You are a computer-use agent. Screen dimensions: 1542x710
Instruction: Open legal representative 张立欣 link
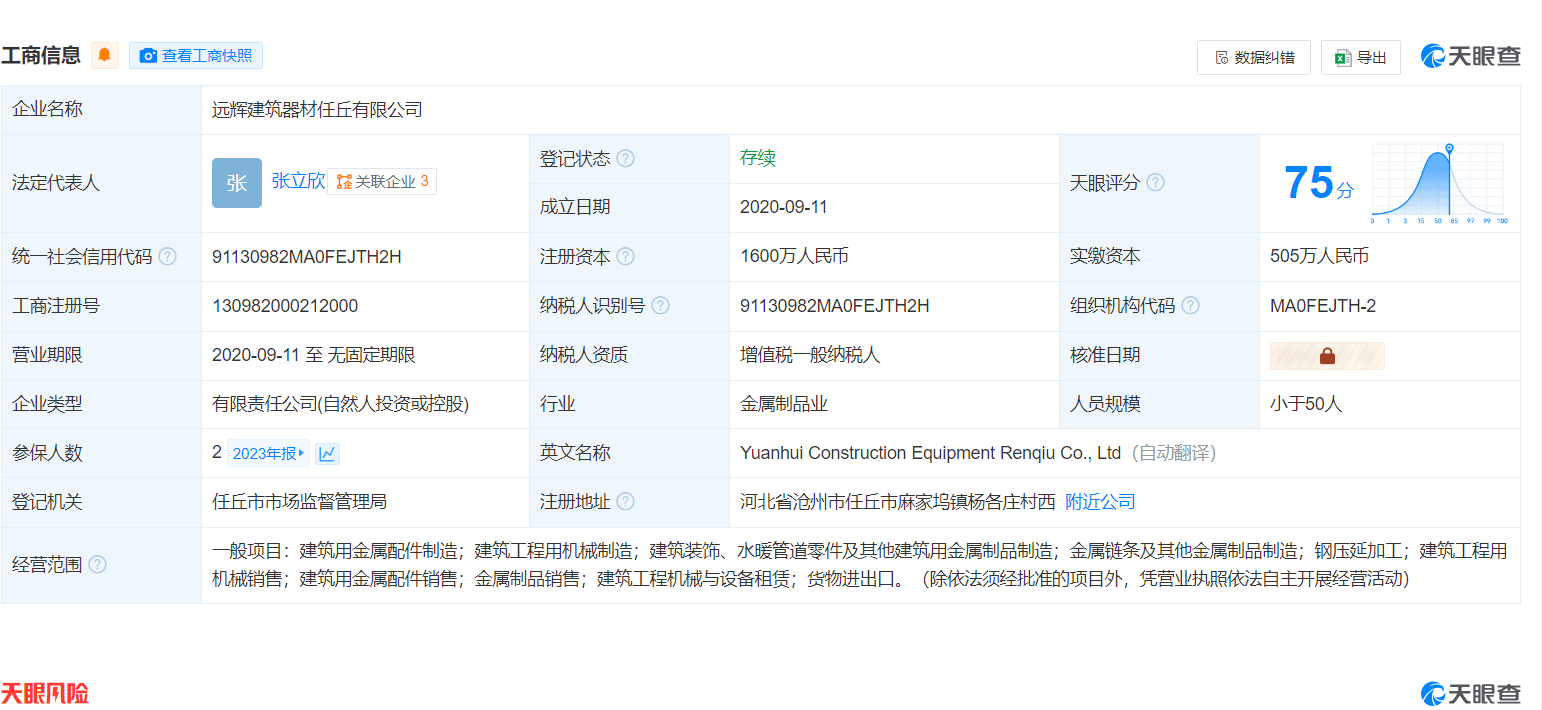click(298, 181)
